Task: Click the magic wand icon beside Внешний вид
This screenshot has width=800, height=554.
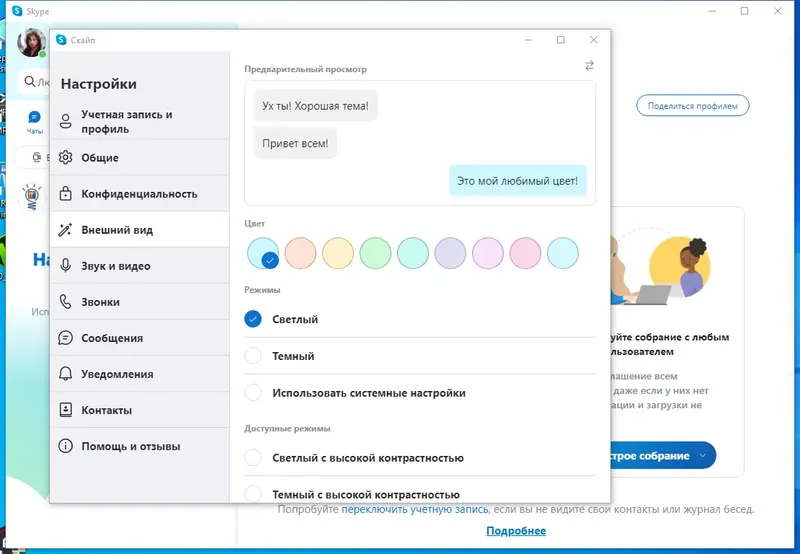Action: click(x=65, y=230)
